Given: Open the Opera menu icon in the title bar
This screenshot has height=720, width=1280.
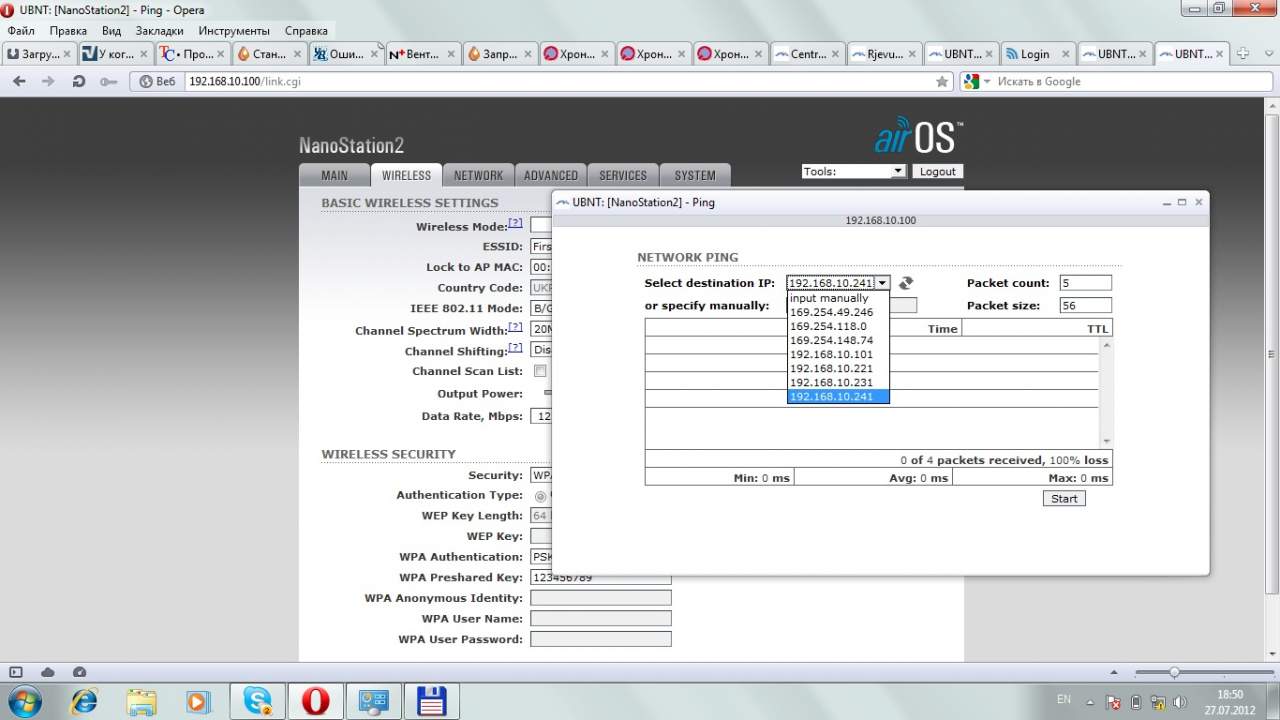Looking at the screenshot, I should coord(8,10).
